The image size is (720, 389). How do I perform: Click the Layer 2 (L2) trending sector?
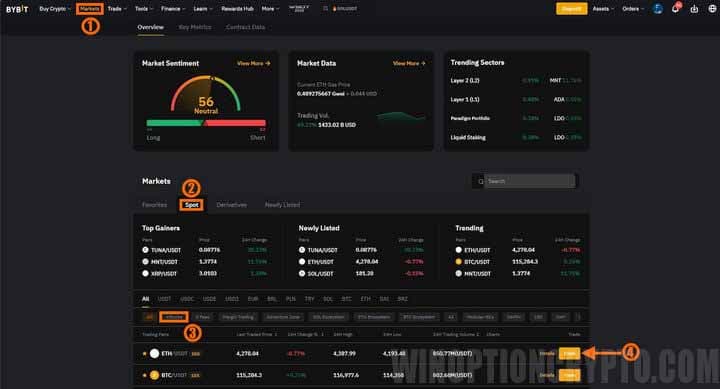(x=465, y=80)
